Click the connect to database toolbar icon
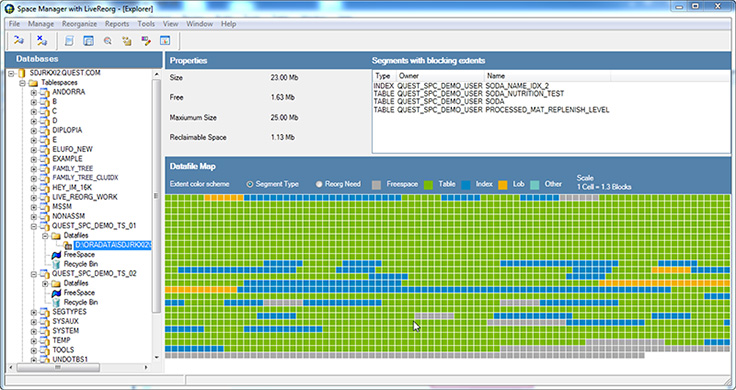This screenshot has height=390, width=736. [x=18, y=41]
